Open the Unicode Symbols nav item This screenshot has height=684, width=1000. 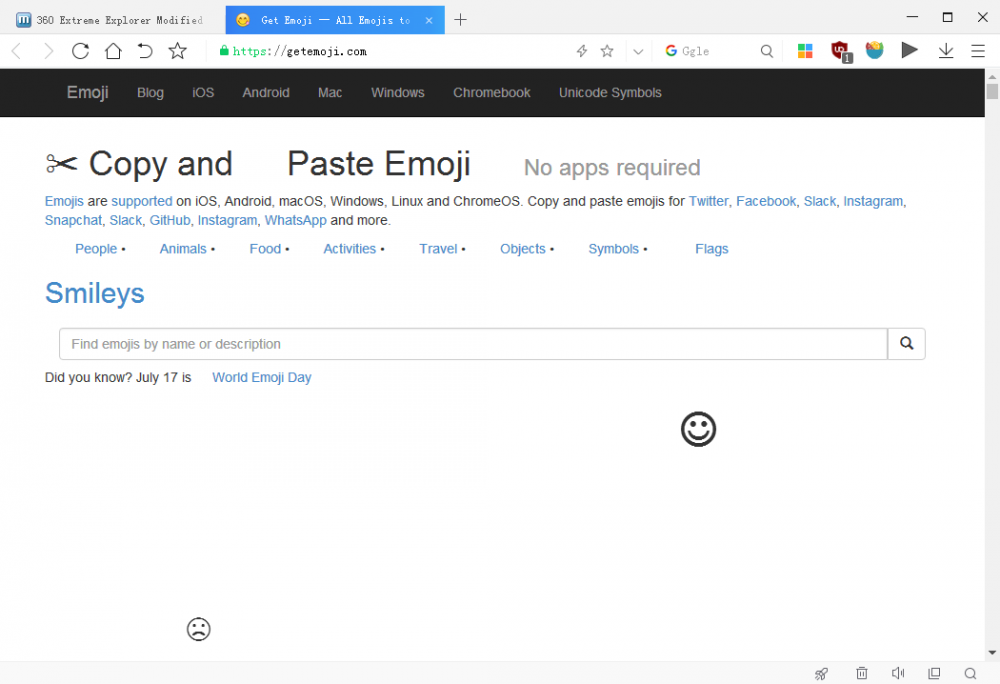click(x=610, y=92)
